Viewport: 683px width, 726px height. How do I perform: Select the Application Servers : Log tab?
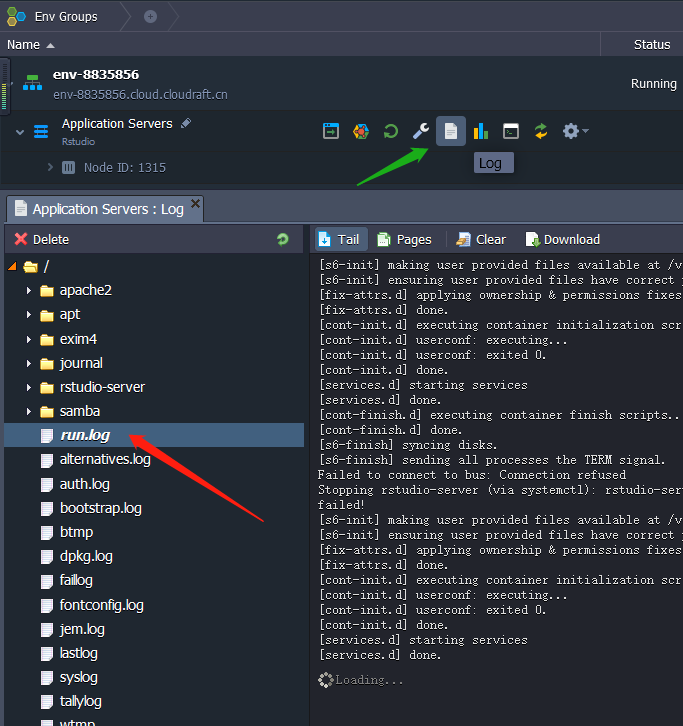[x=98, y=209]
